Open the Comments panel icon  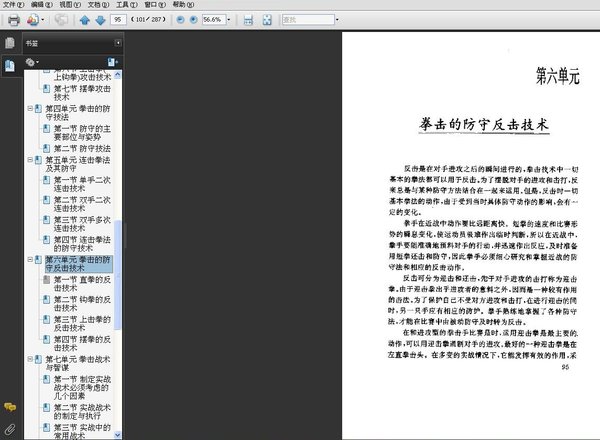(10, 407)
